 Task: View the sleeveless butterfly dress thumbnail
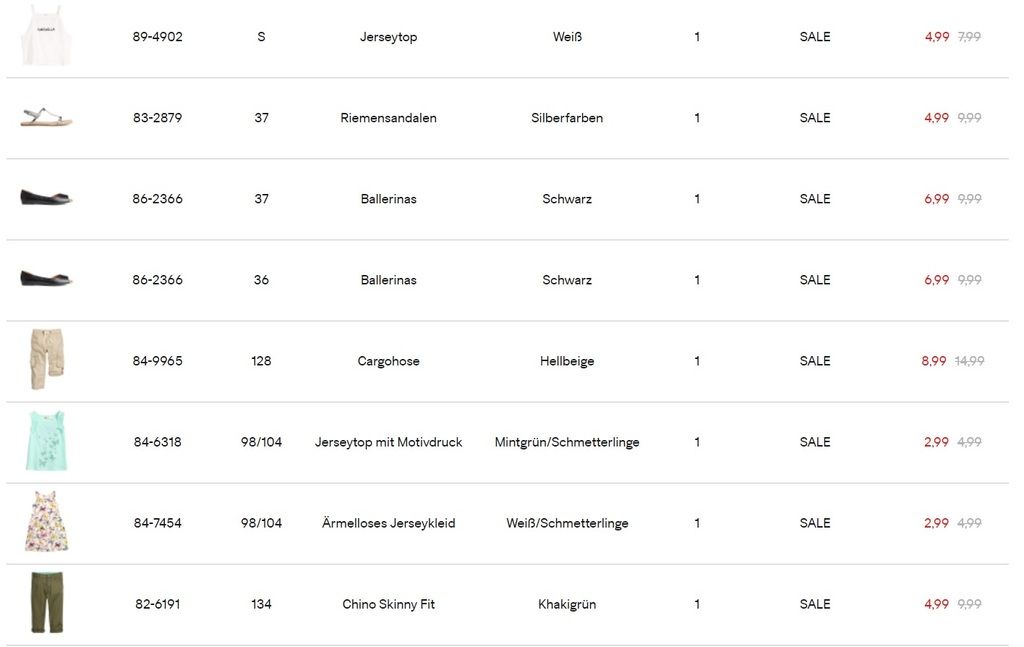point(46,522)
